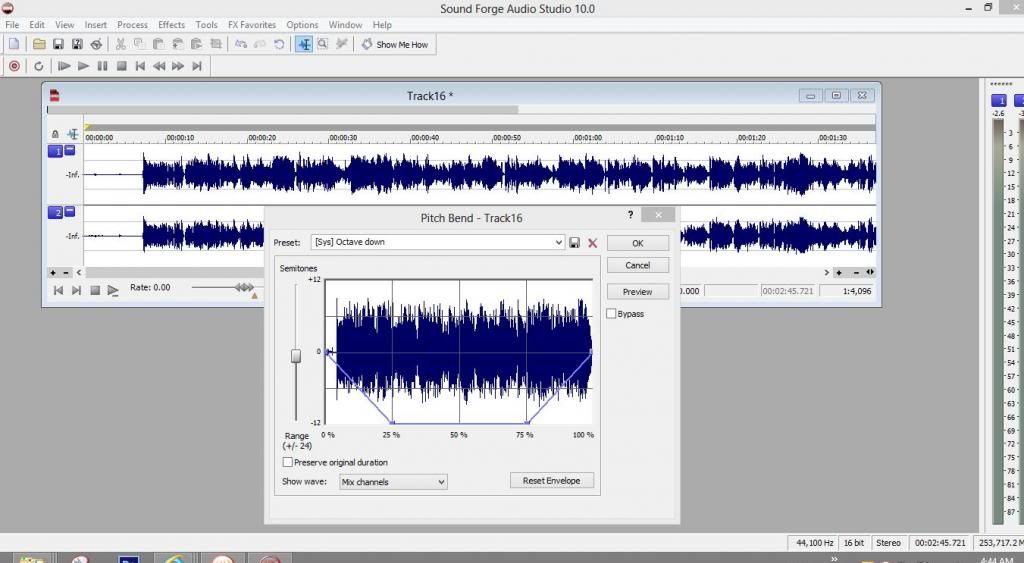This screenshot has width=1024, height=563.
Task: Click the New file toolbar icon
Action: click(14, 44)
